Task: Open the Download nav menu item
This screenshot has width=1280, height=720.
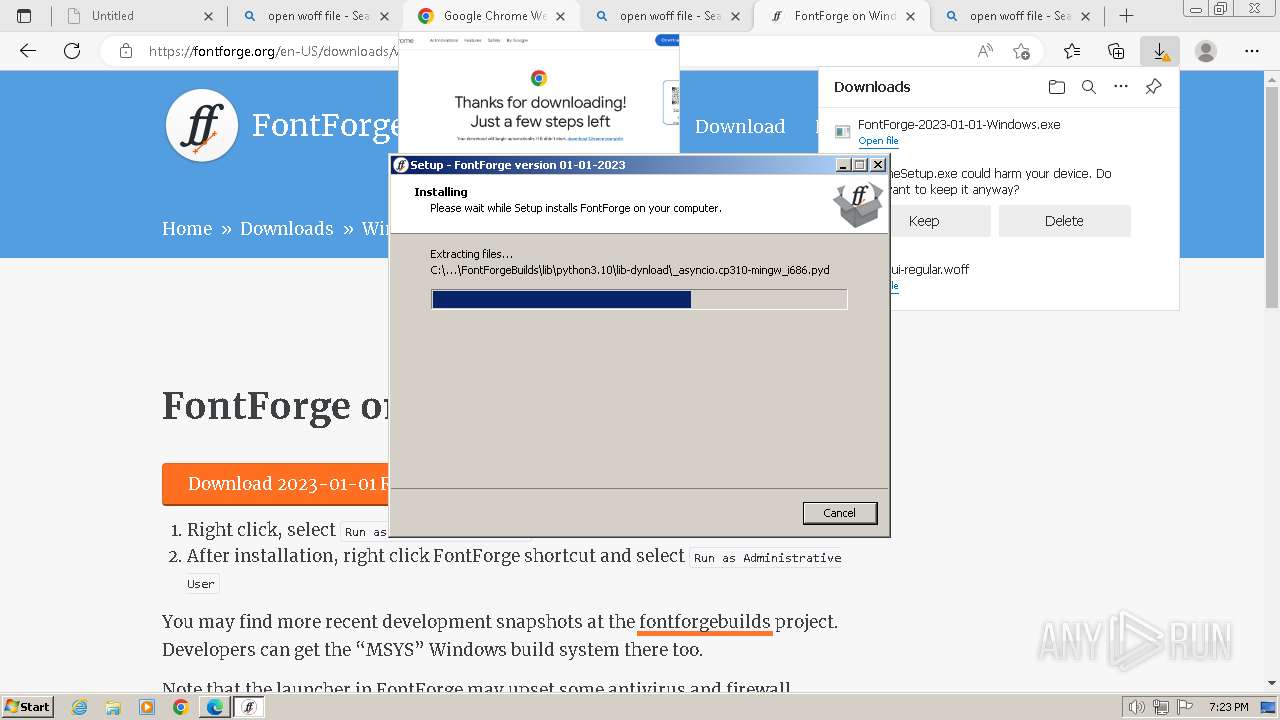Action: click(740, 126)
